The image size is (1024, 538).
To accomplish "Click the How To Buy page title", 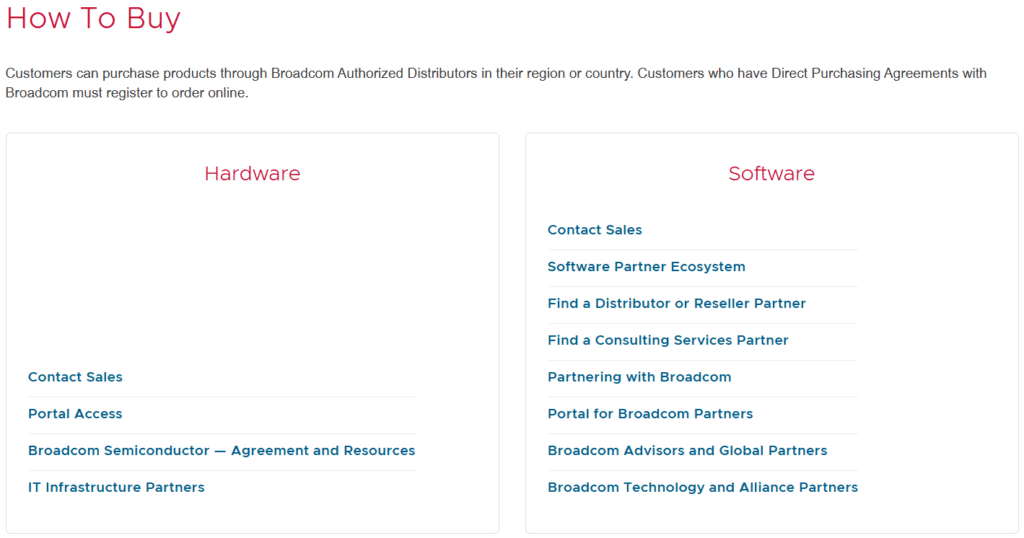I will pos(93,19).
